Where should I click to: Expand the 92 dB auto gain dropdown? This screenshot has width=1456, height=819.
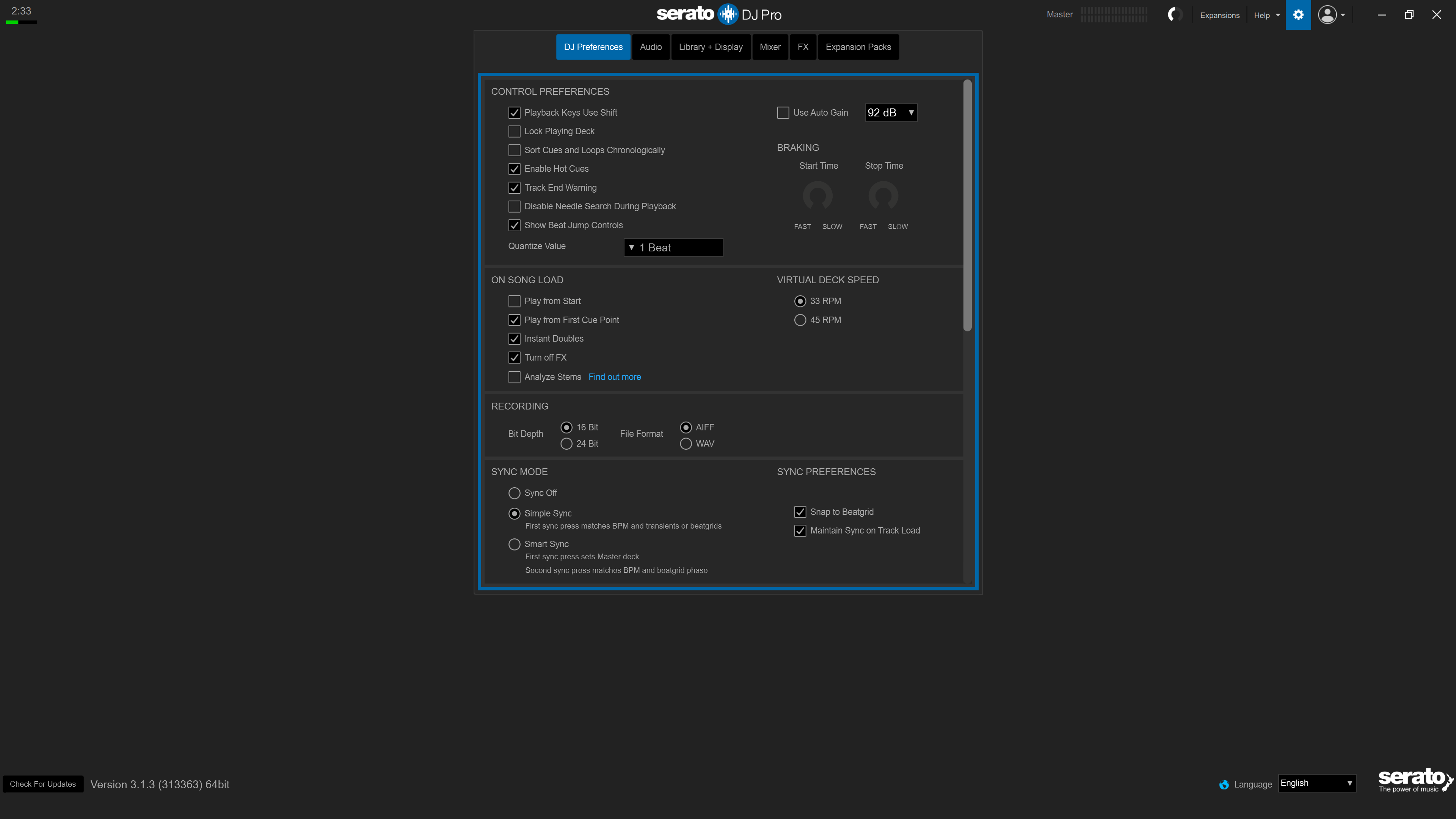[x=891, y=113]
